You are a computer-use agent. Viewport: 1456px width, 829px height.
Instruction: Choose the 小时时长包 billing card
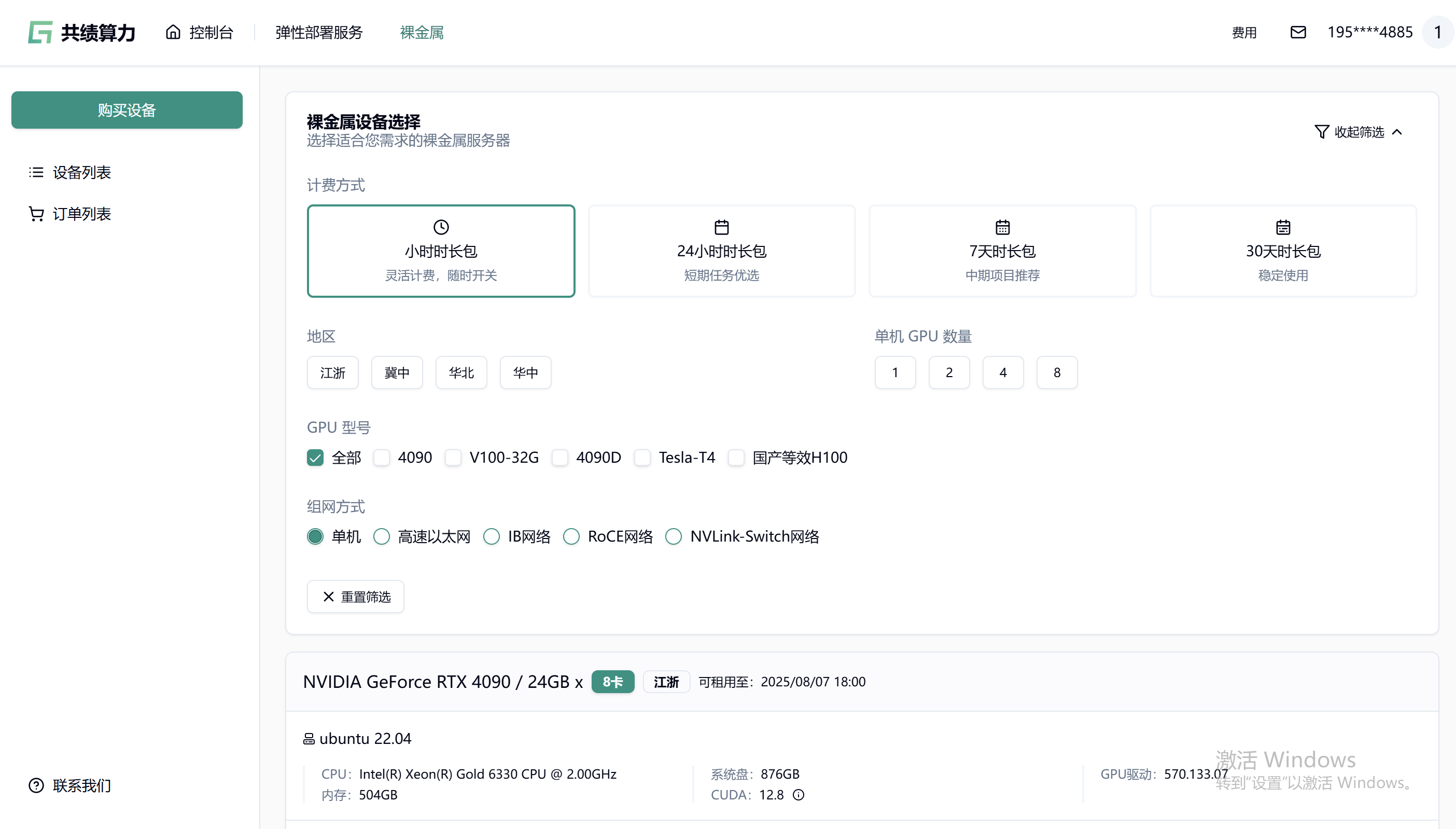tap(441, 251)
